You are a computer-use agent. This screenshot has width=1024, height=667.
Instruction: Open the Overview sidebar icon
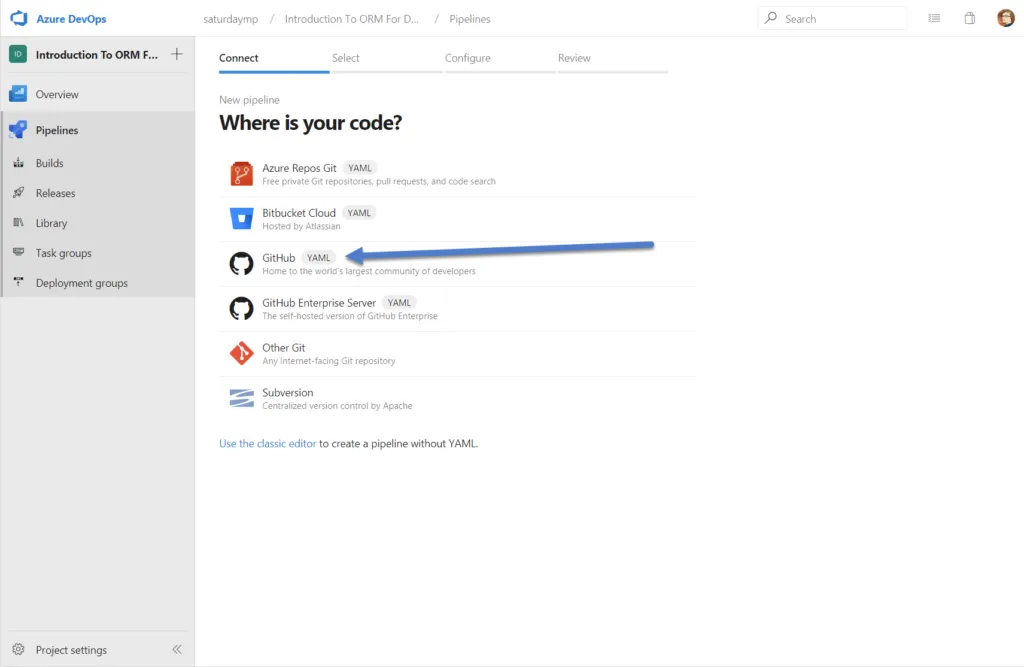18,94
